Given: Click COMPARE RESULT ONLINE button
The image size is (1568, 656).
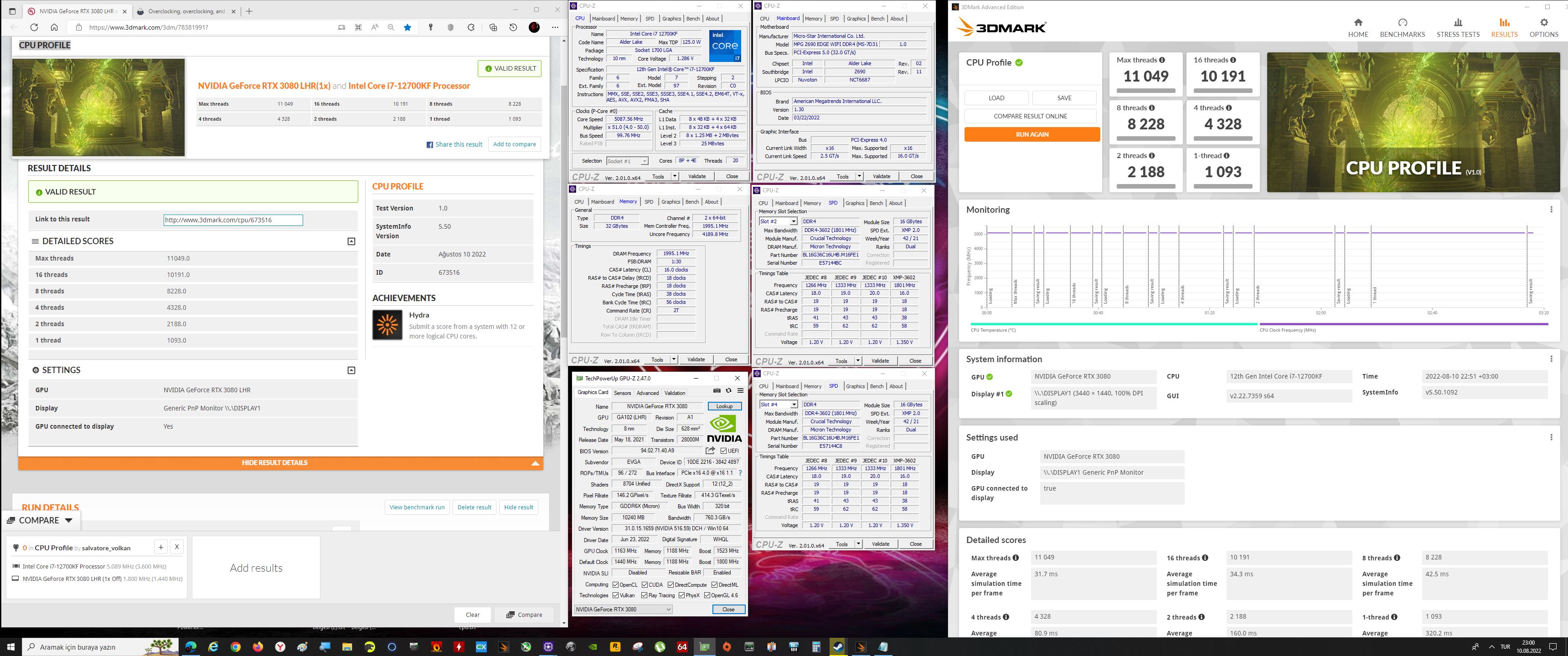Looking at the screenshot, I should (1030, 116).
